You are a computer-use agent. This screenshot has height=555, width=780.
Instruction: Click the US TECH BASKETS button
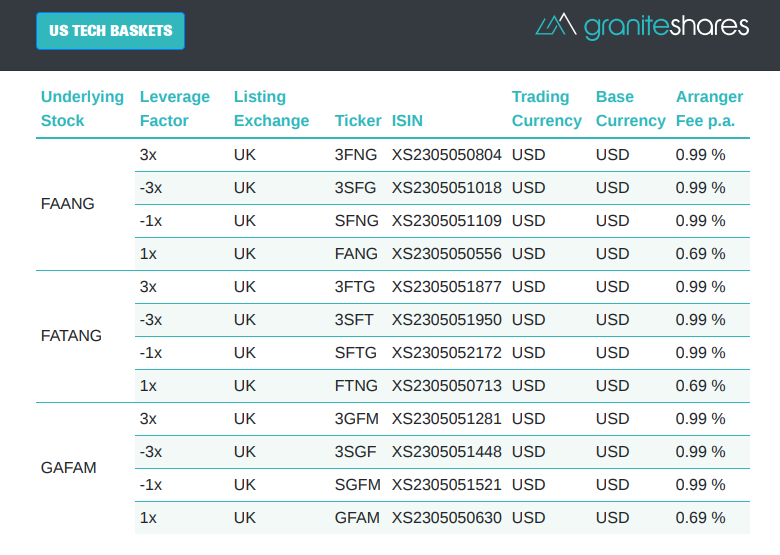point(110,30)
